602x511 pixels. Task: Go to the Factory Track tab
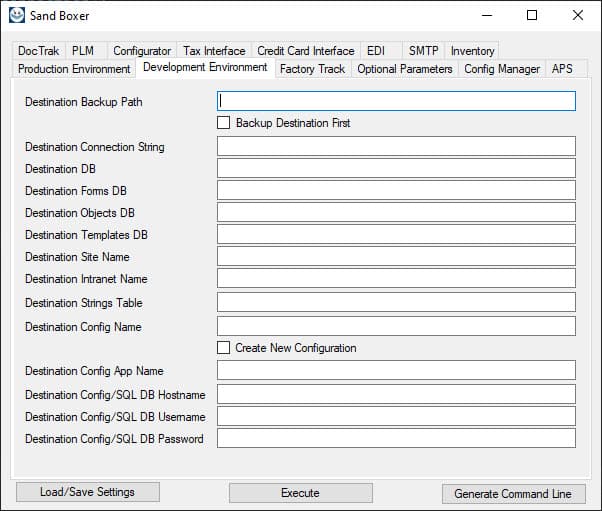[x=312, y=69]
